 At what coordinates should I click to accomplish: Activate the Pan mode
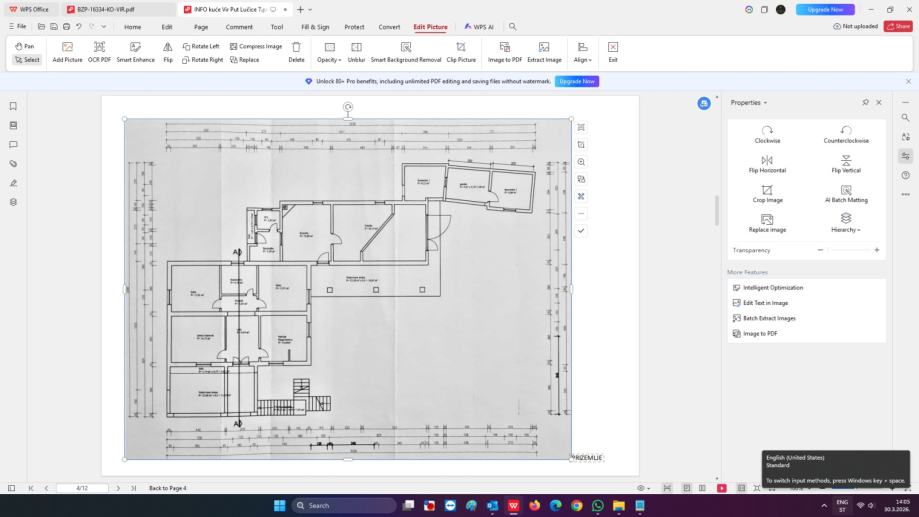pyautogui.click(x=26, y=46)
